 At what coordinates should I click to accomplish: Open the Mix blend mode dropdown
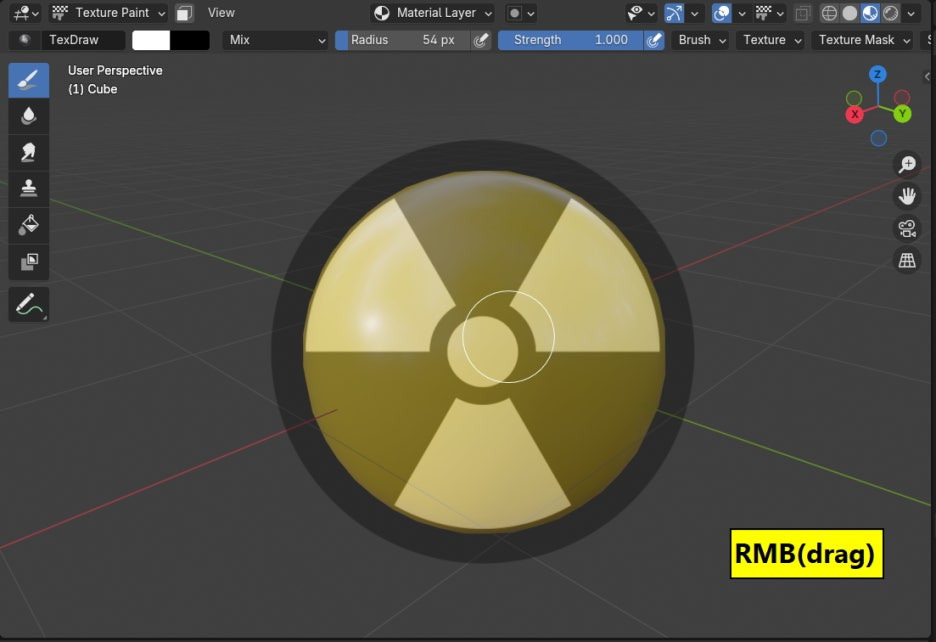[x=275, y=40]
